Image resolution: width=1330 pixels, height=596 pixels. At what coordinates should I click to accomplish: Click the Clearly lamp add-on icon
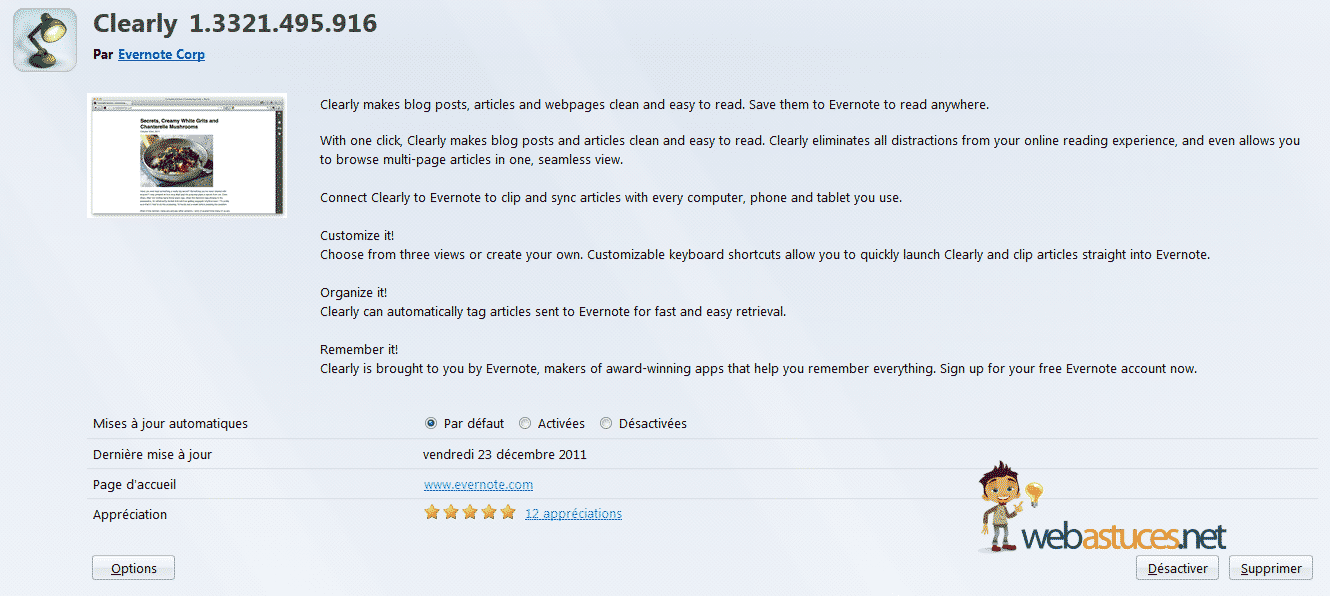pyautogui.click(x=45, y=40)
